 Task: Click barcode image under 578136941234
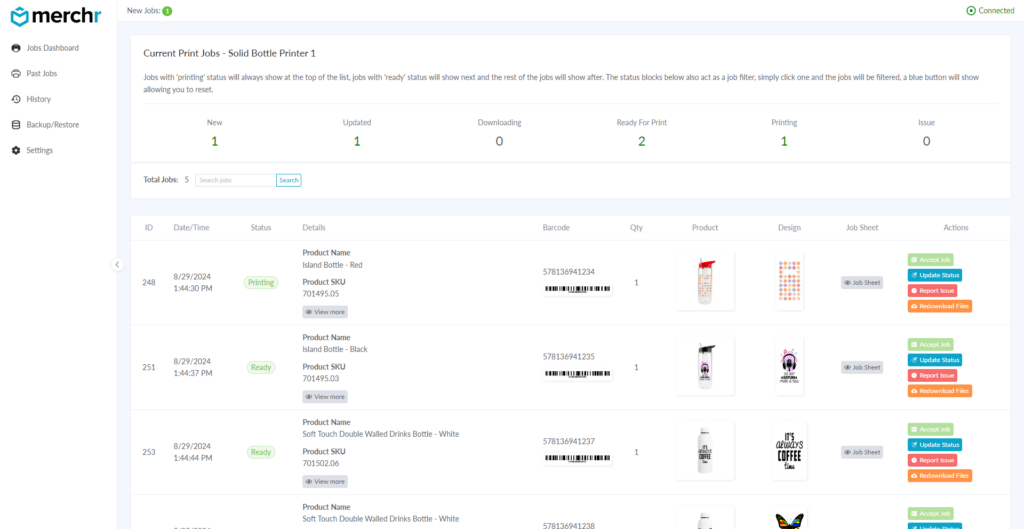click(x=577, y=289)
